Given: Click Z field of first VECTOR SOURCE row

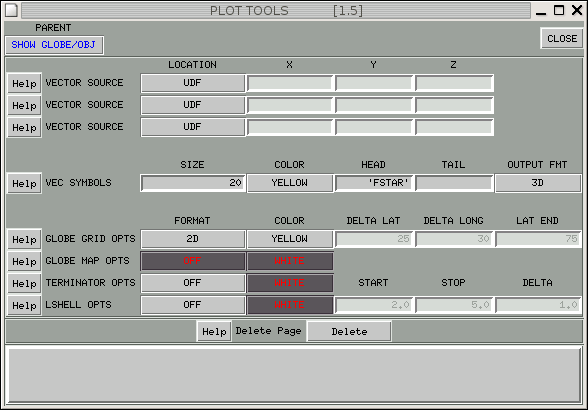Looking at the screenshot, I should (x=454, y=83).
